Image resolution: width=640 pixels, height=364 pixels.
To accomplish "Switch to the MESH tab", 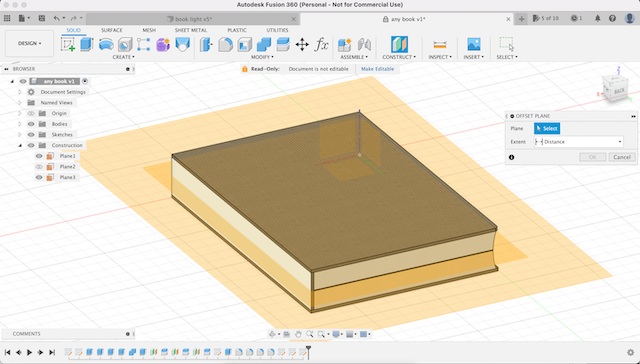I will point(149,30).
